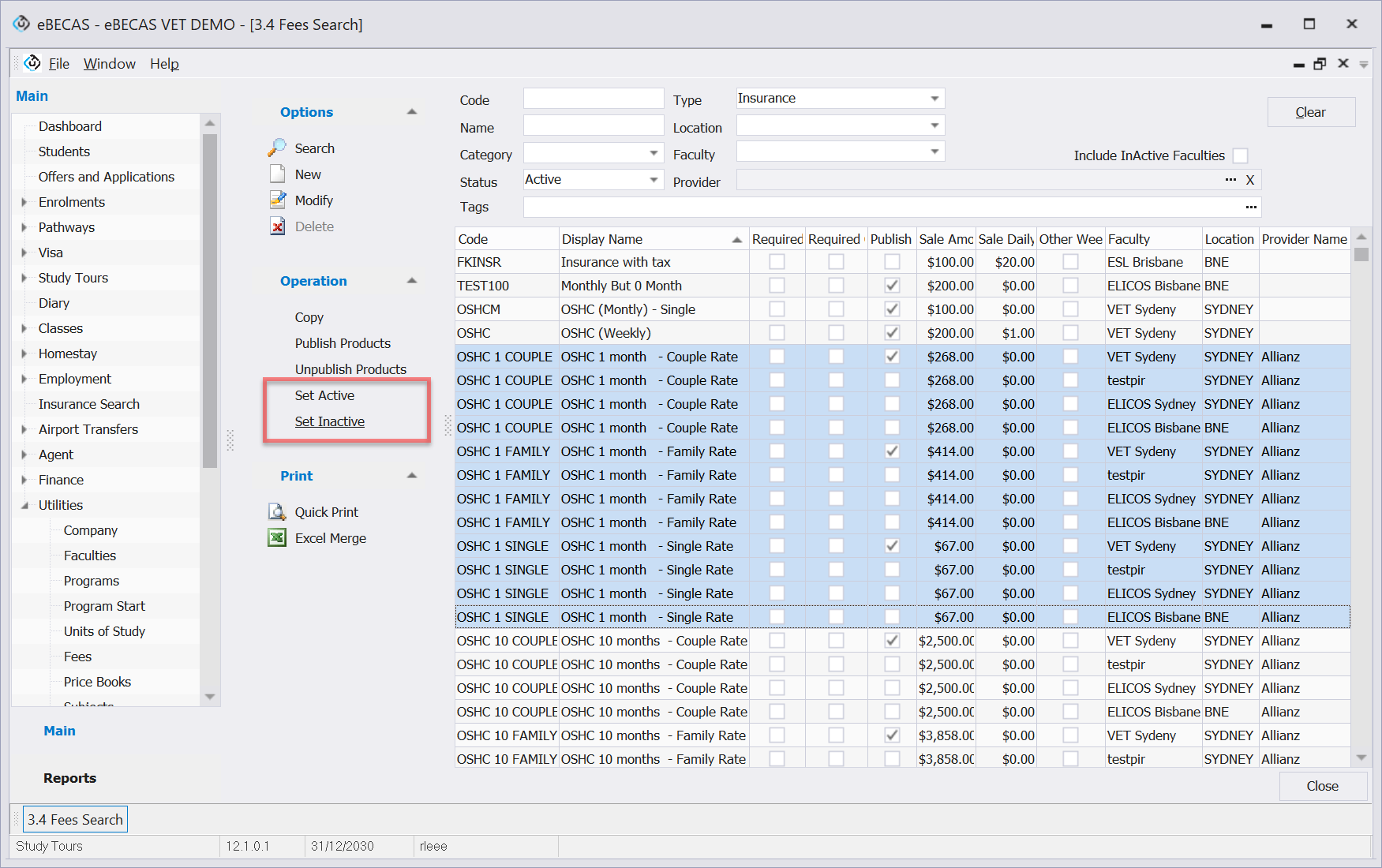1382x868 pixels.
Task: Click the Quick Print icon
Action: pos(277,512)
